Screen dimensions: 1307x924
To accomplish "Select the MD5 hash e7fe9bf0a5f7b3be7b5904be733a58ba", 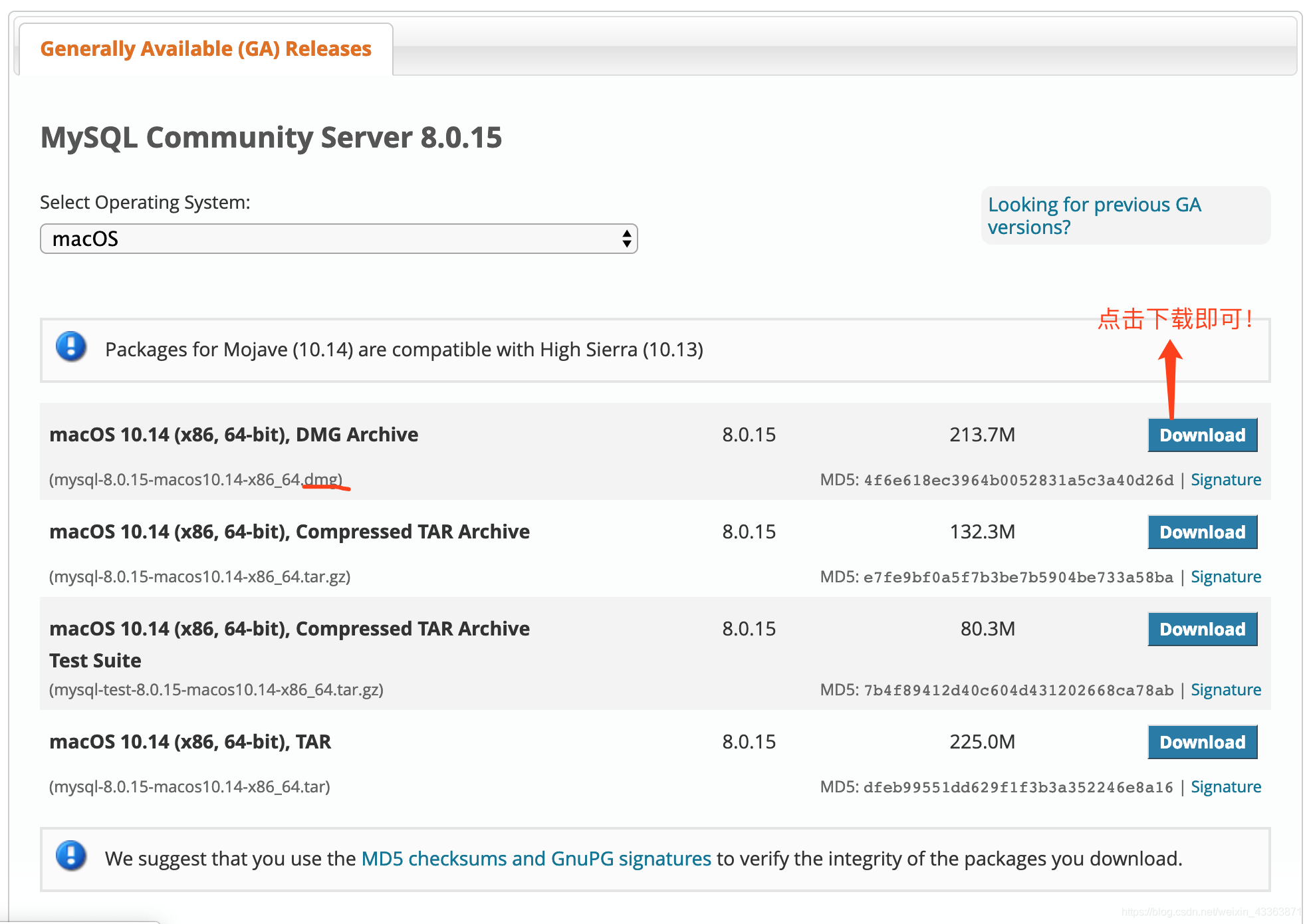I will 1018,577.
